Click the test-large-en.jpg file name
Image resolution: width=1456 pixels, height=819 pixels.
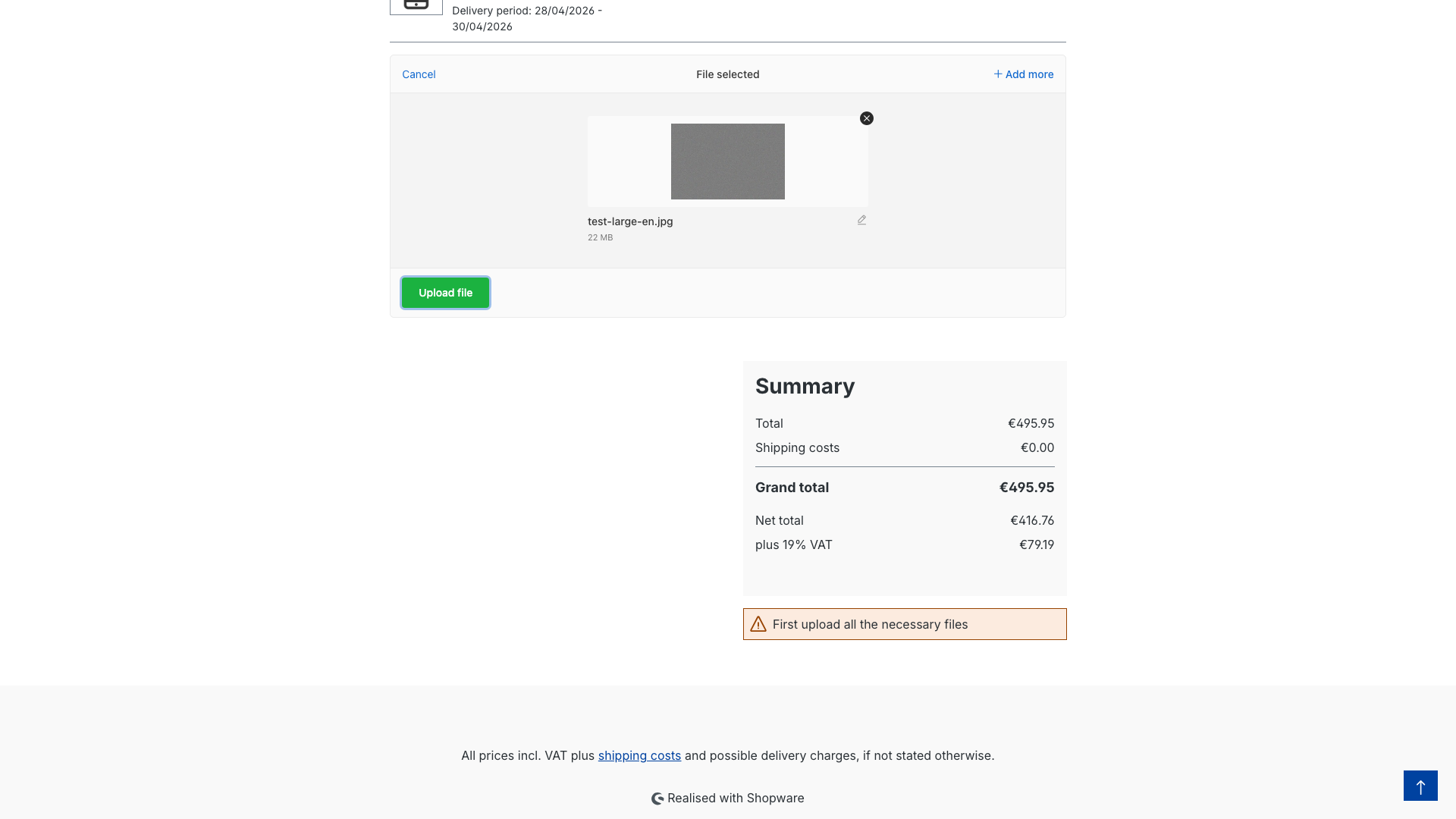point(630,221)
